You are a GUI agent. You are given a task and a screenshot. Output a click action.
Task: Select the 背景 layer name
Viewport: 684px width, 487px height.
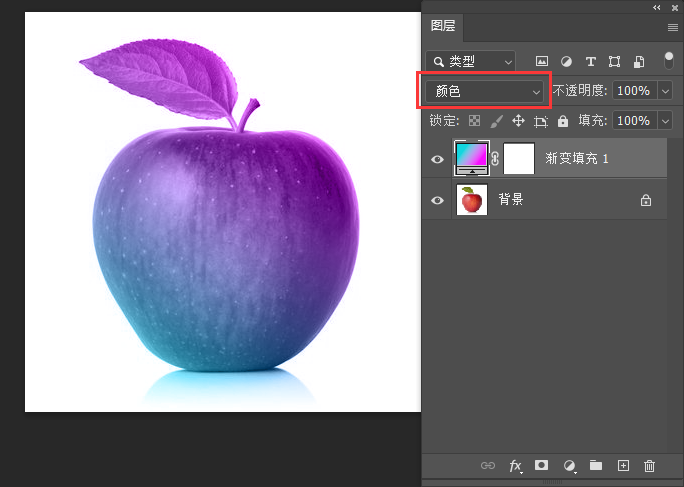[x=511, y=199]
